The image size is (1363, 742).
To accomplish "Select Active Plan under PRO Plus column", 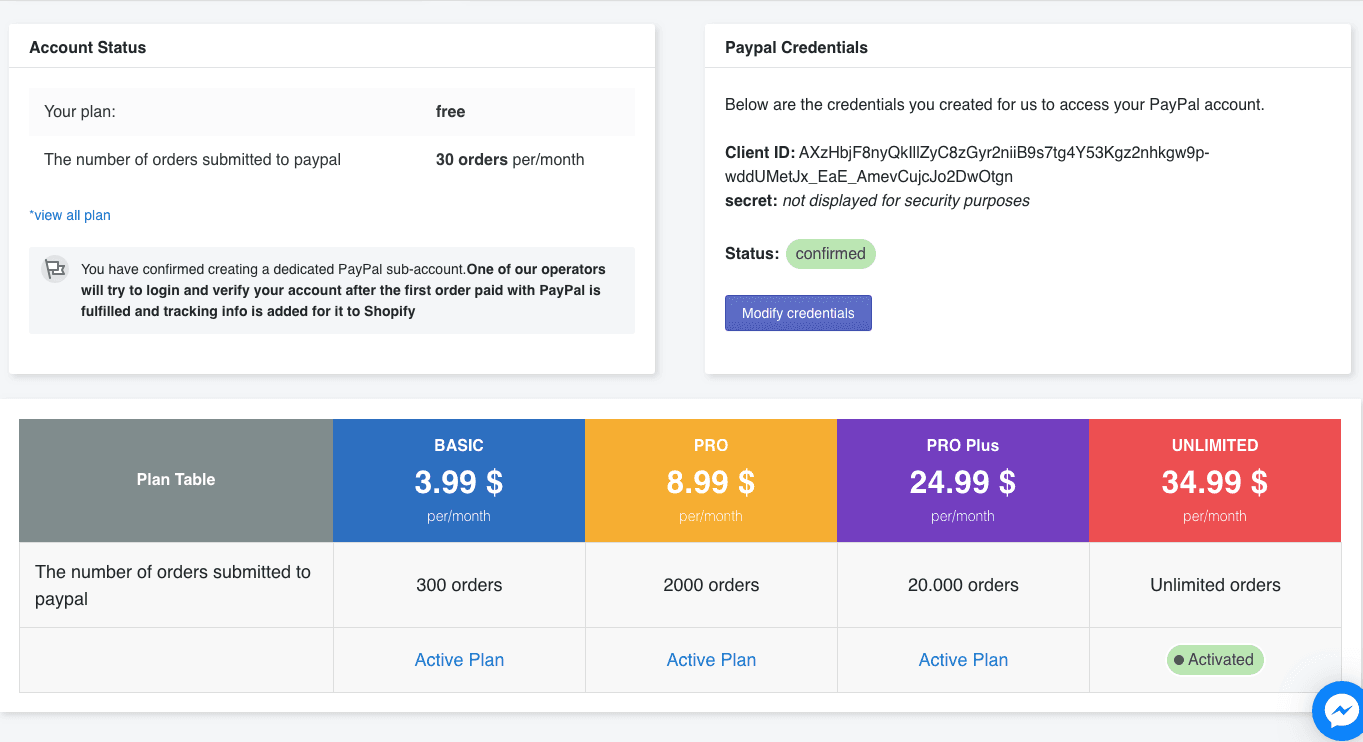I will (963, 660).
